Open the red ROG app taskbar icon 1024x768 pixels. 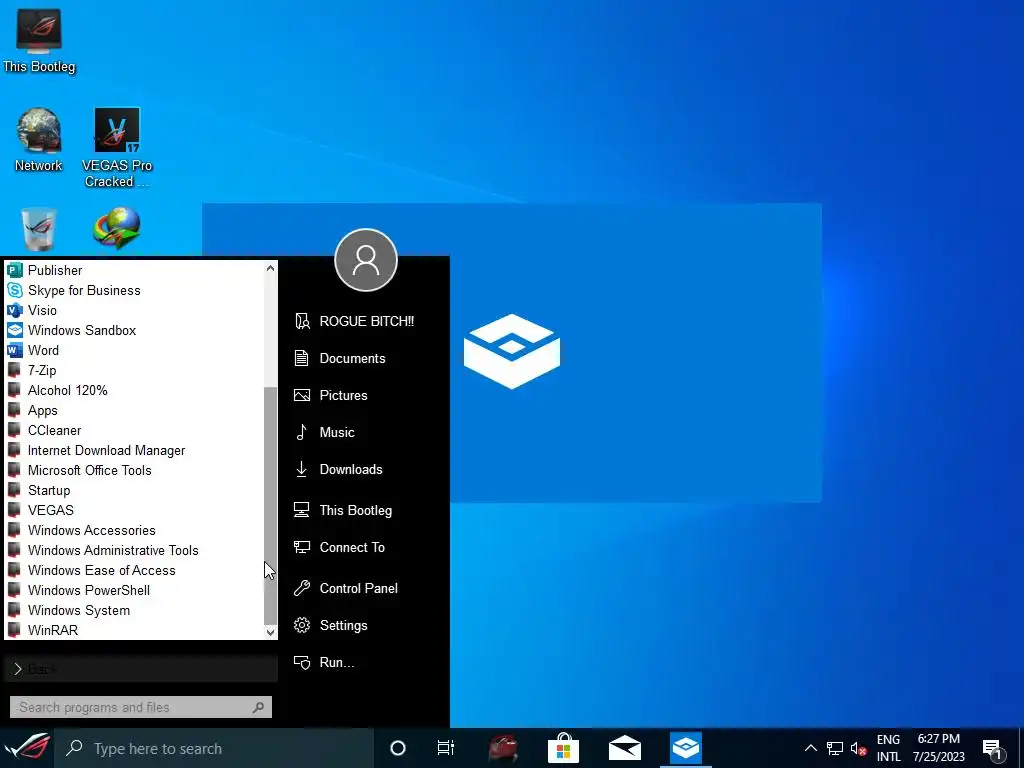click(502, 748)
